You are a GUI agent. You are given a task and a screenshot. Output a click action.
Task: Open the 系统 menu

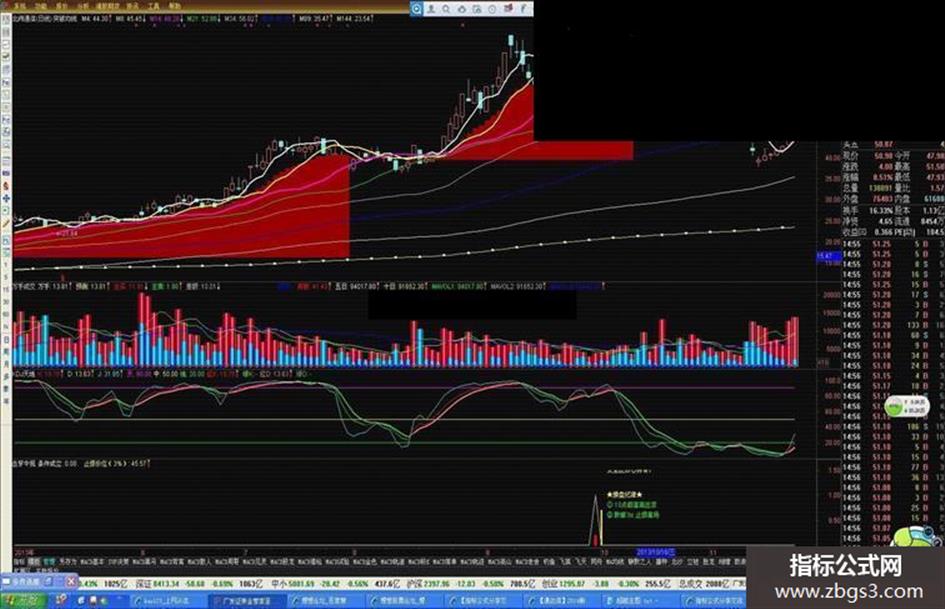click(20, 5)
